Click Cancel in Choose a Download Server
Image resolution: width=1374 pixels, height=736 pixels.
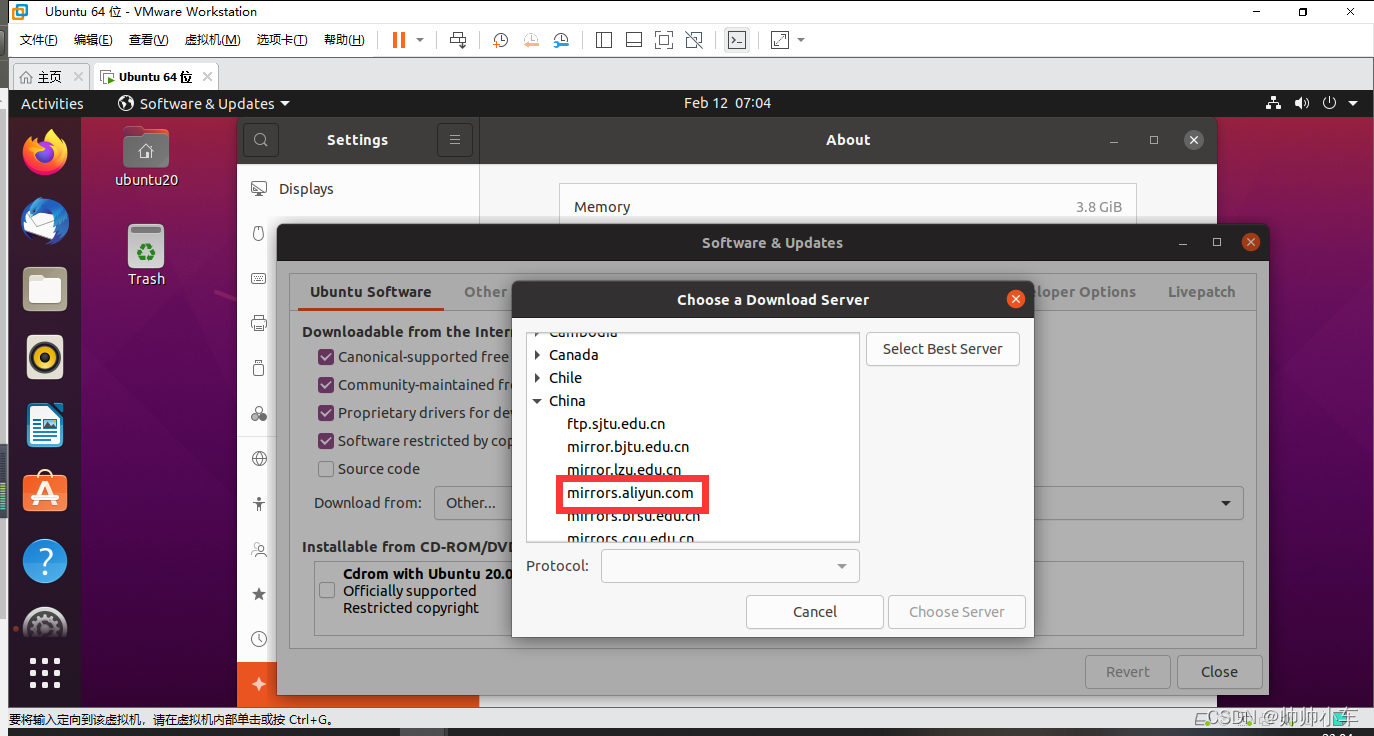click(x=815, y=612)
